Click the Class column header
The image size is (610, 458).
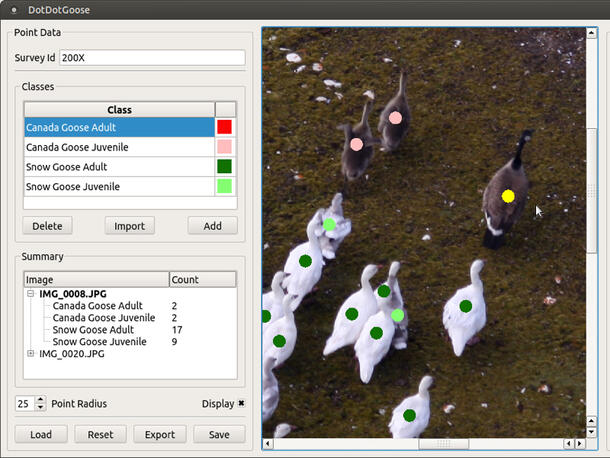click(119, 110)
